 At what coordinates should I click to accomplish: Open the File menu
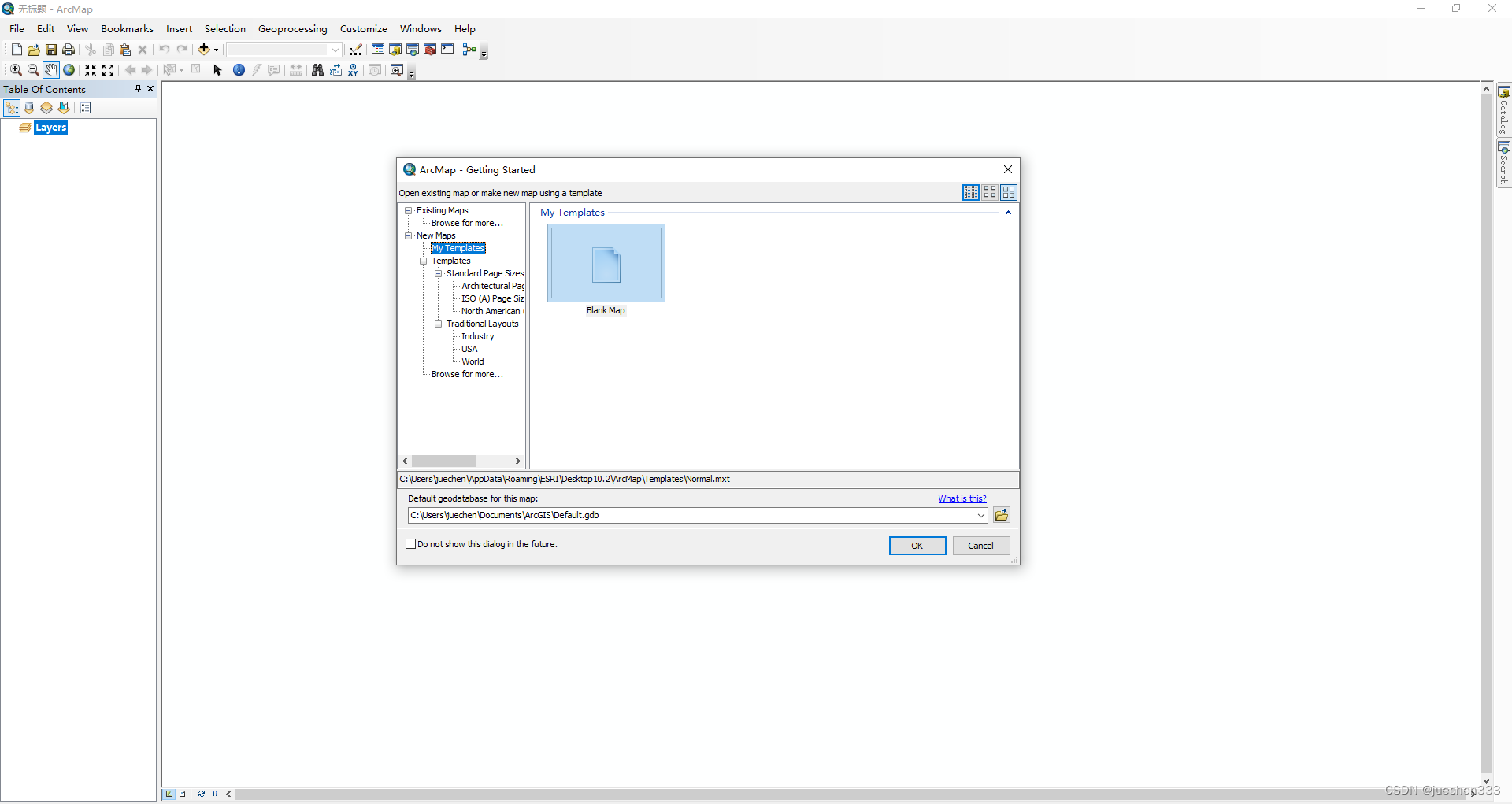point(17,29)
